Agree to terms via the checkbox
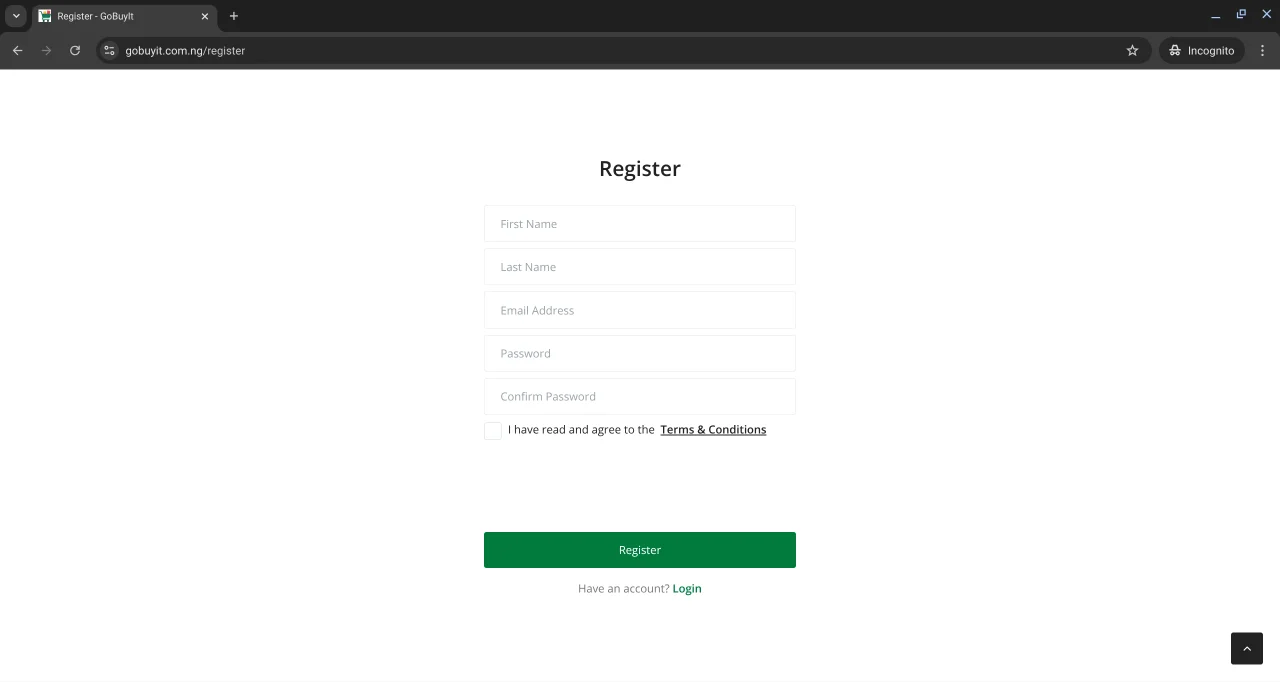The height and width of the screenshot is (682, 1280). pyautogui.click(x=493, y=431)
